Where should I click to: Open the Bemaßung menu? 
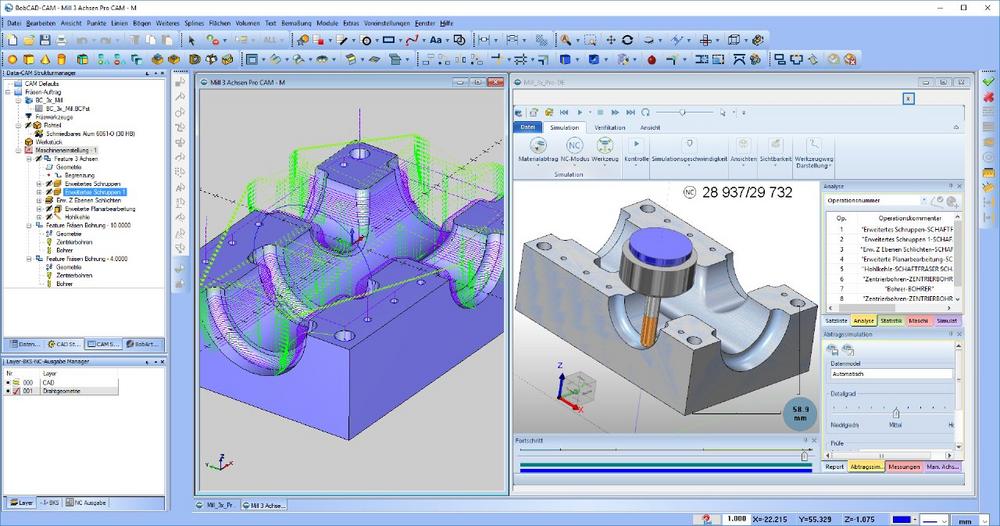coord(296,23)
